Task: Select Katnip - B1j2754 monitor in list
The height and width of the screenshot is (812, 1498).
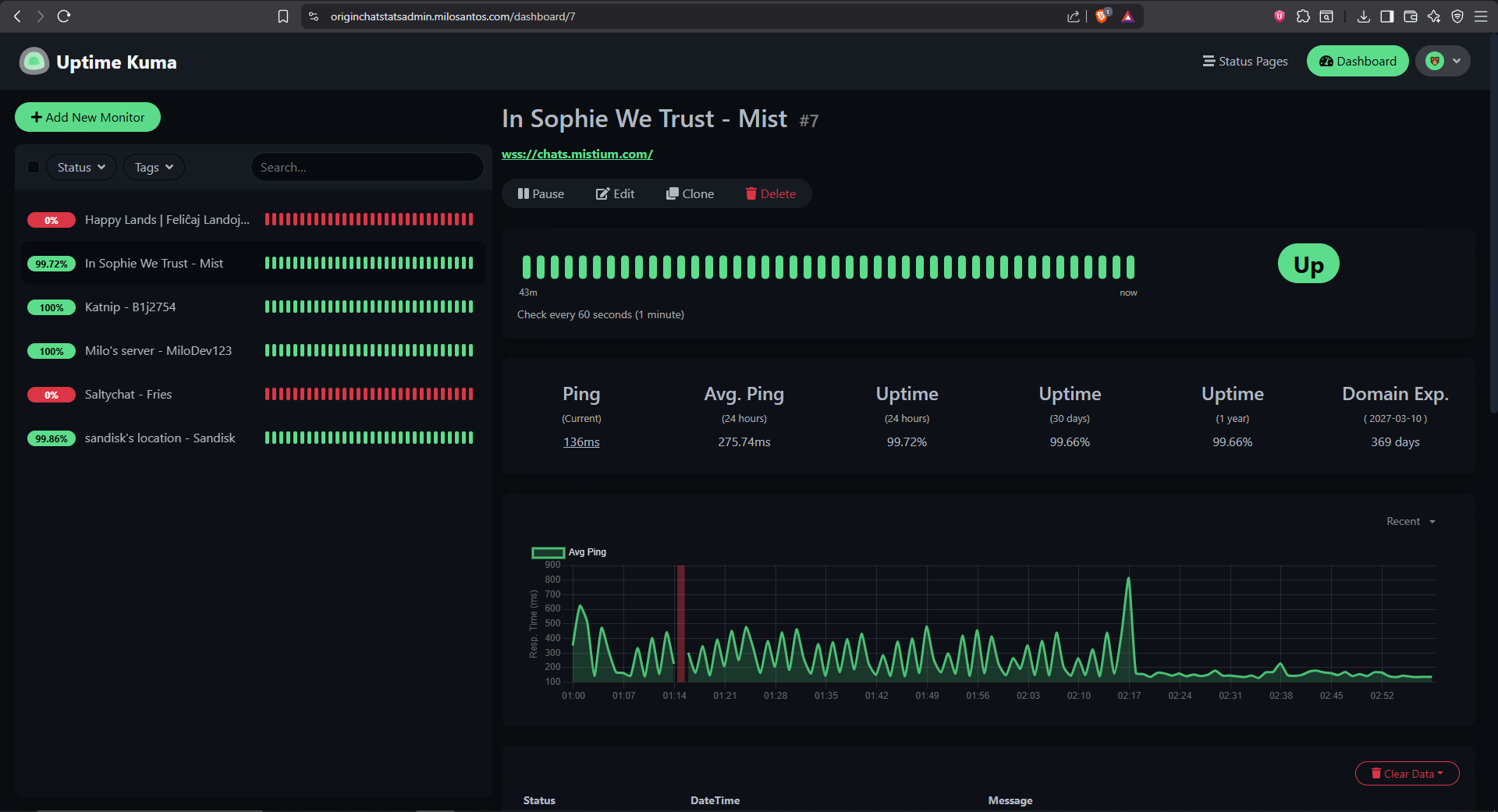Action: (x=130, y=307)
